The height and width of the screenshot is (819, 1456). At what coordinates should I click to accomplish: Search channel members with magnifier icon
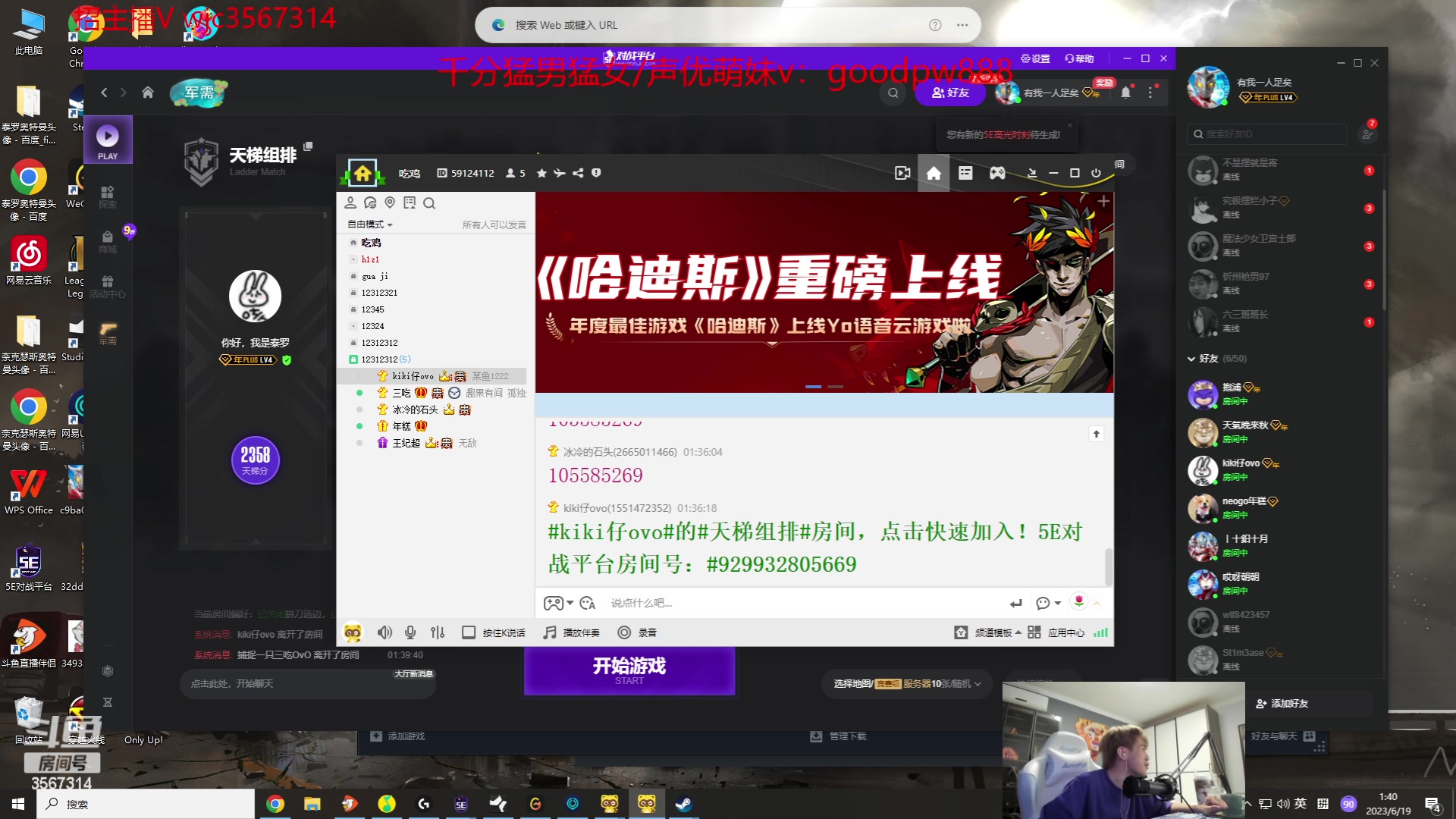429,202
